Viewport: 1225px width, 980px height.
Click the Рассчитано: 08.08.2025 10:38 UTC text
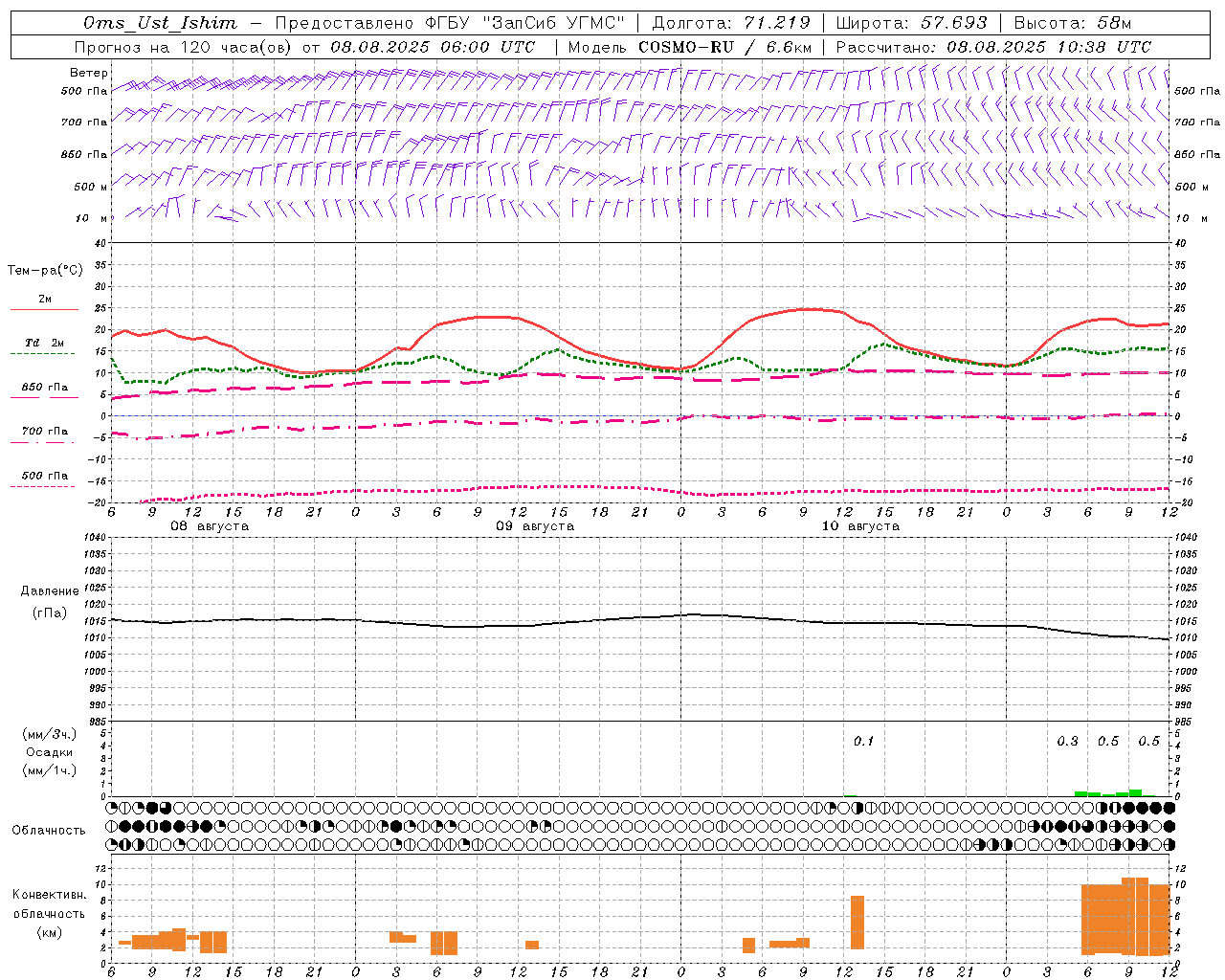point(993,47)
